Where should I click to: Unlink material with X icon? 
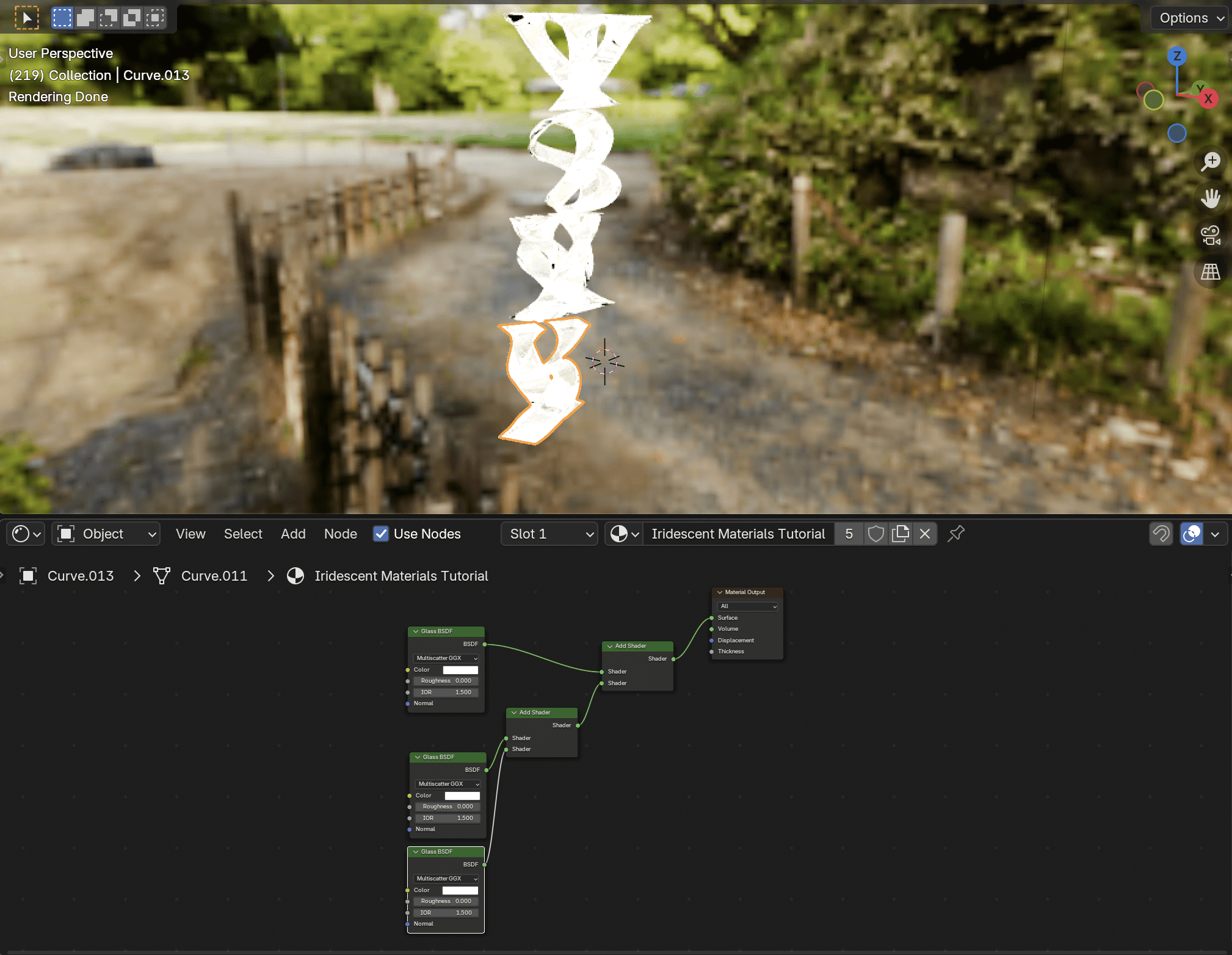(x=925, y=534)
